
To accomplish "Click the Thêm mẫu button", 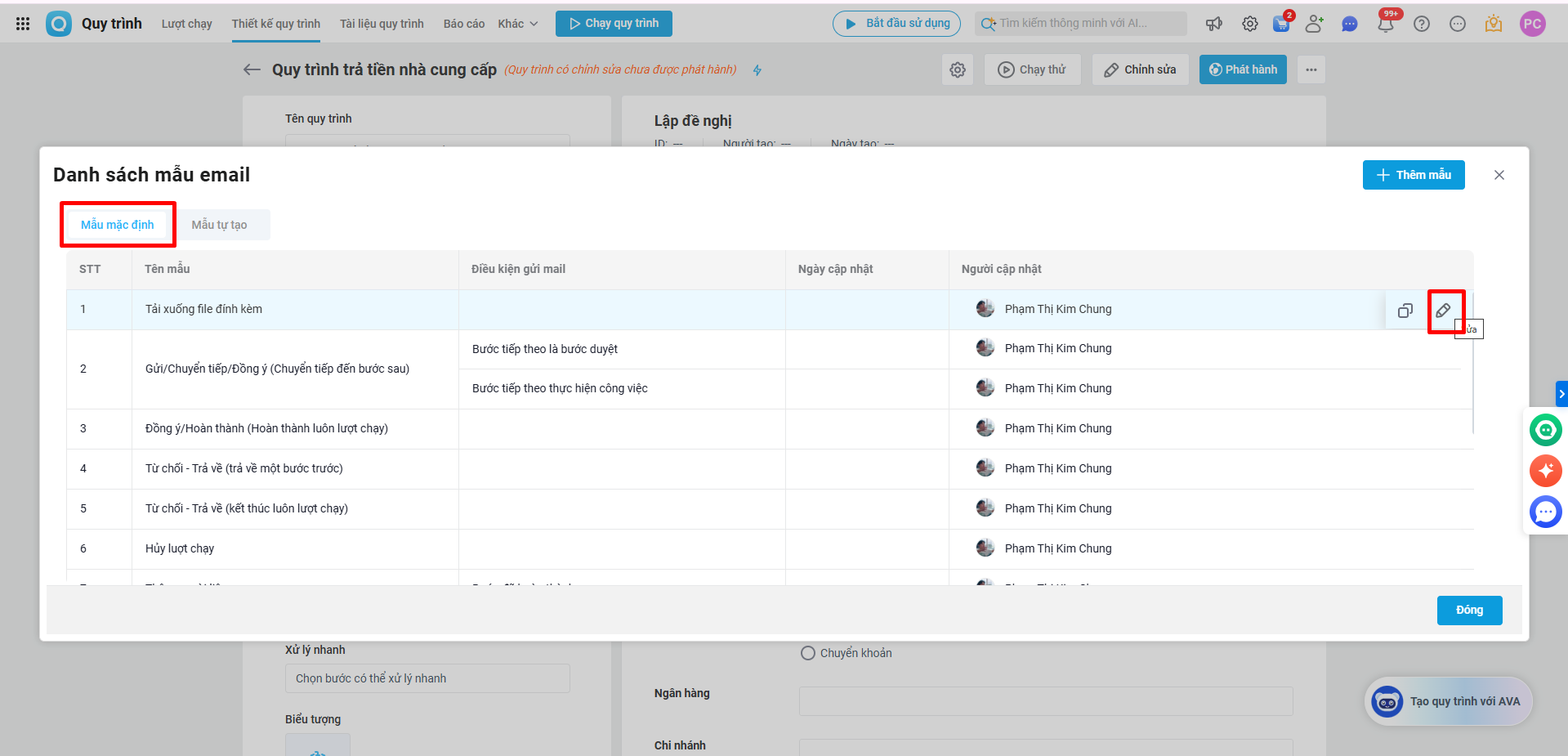I will pos(1414,175).
